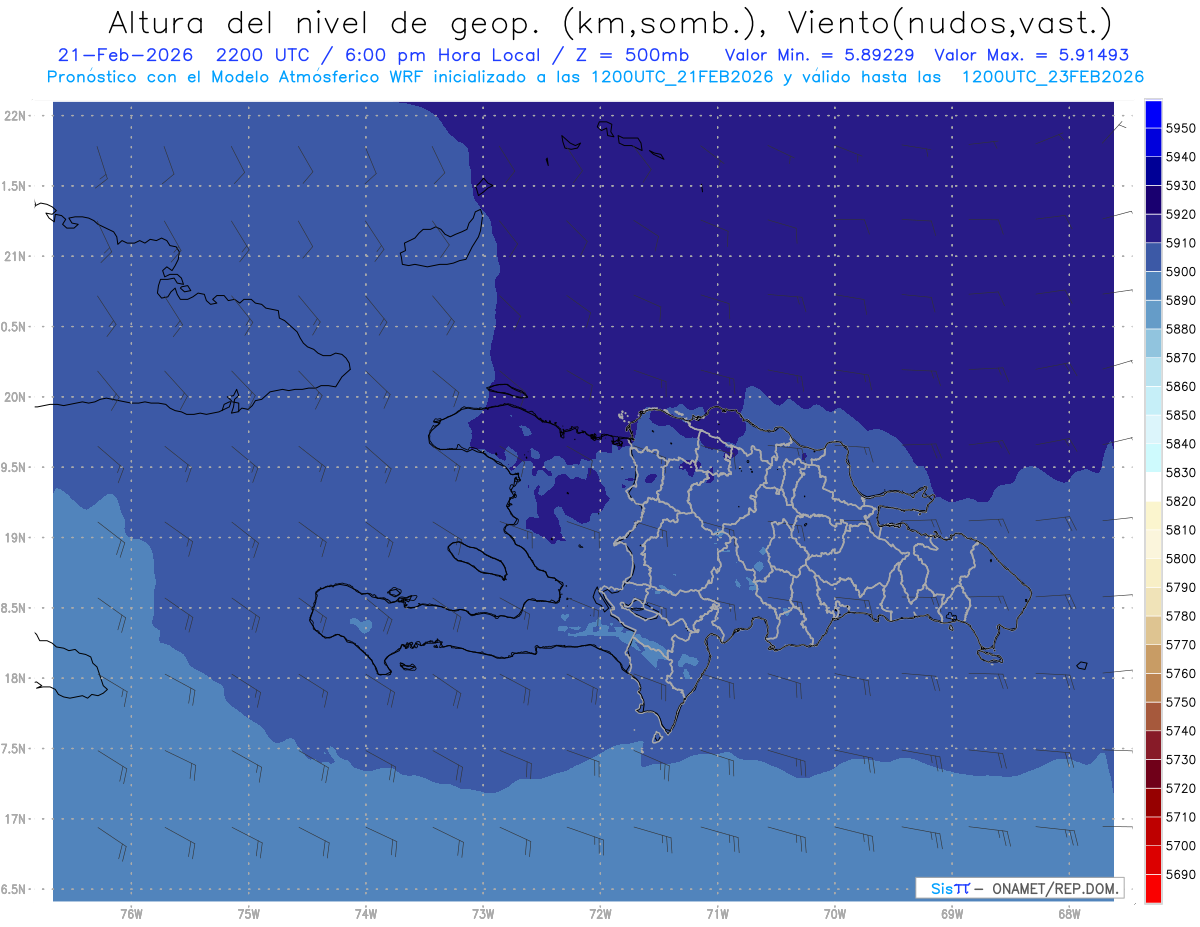Screen dimensions: 1200x927
Task: Click the '21N' latitude axis label
Action: pyautogui.click(x=16, y=256)
